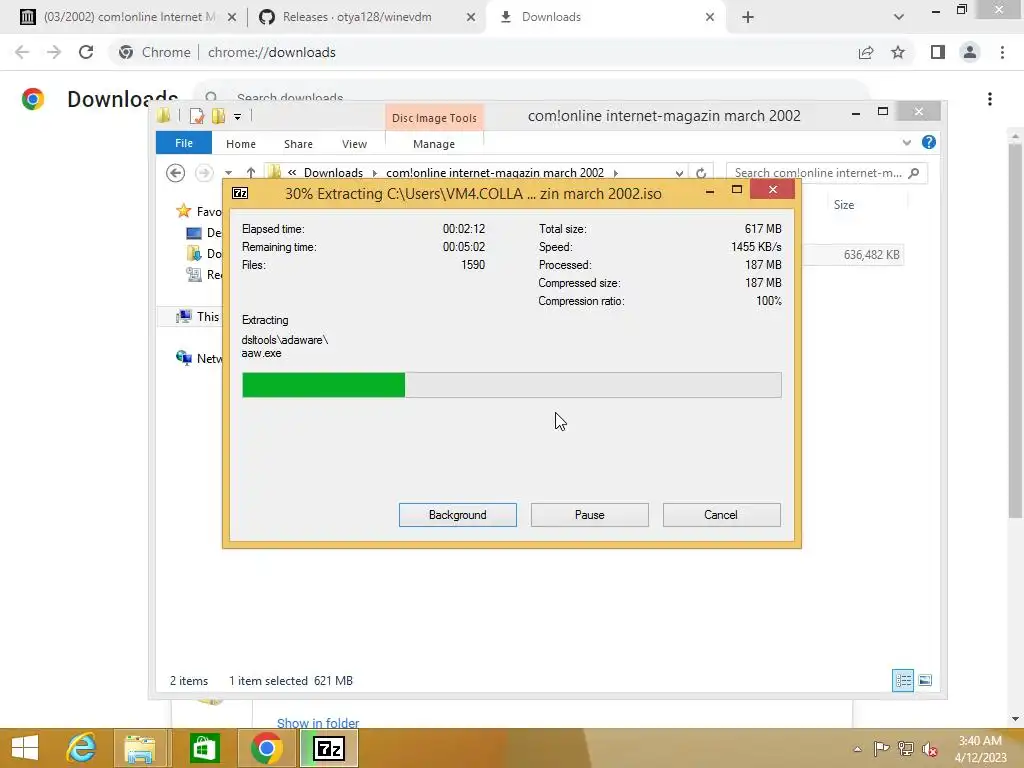This screenshot has height=768, width=1024.
Task: Click the Properties quick access icon
Action: (x=196, y=116)
